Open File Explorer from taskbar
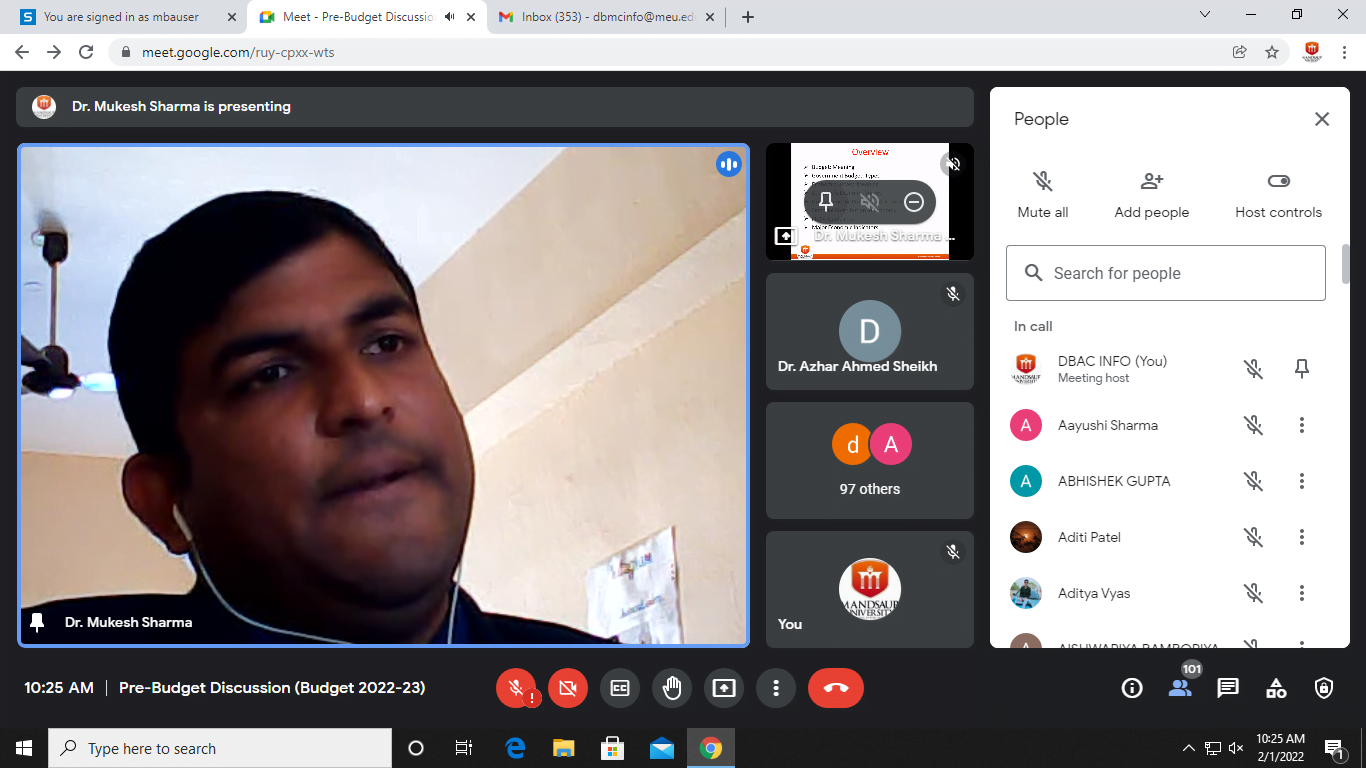Image resolution: width=1366 pixels, height=768 pixels. coord(564,748)
